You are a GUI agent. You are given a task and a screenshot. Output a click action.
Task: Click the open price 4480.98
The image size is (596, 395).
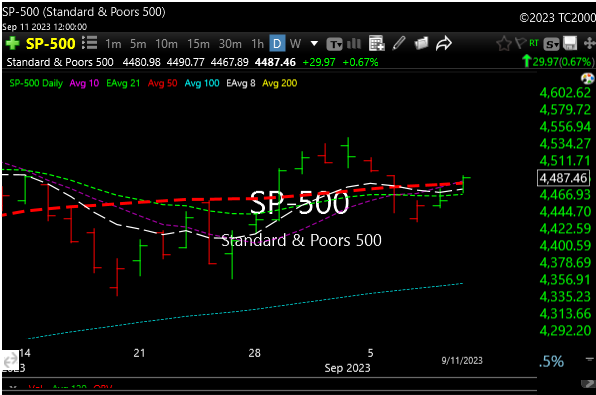(x=141, y=62)
